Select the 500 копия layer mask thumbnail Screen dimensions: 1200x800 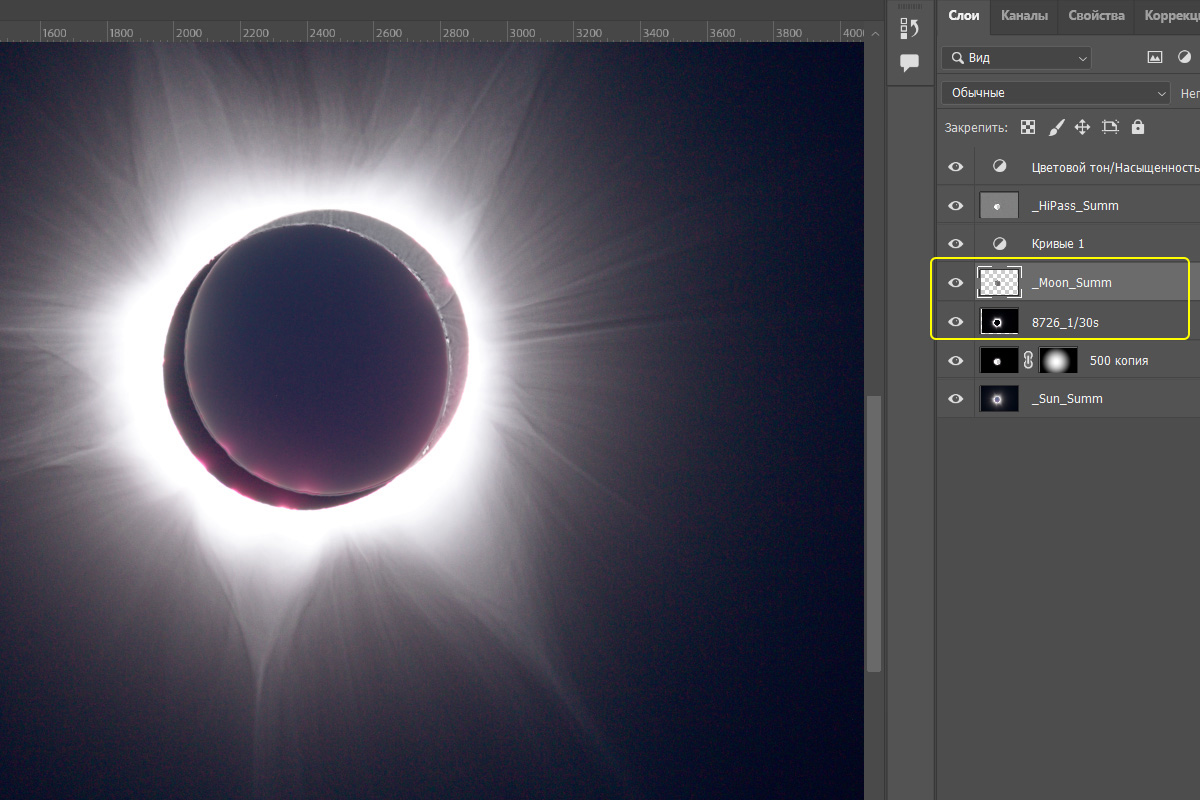tap(1059, 360)
